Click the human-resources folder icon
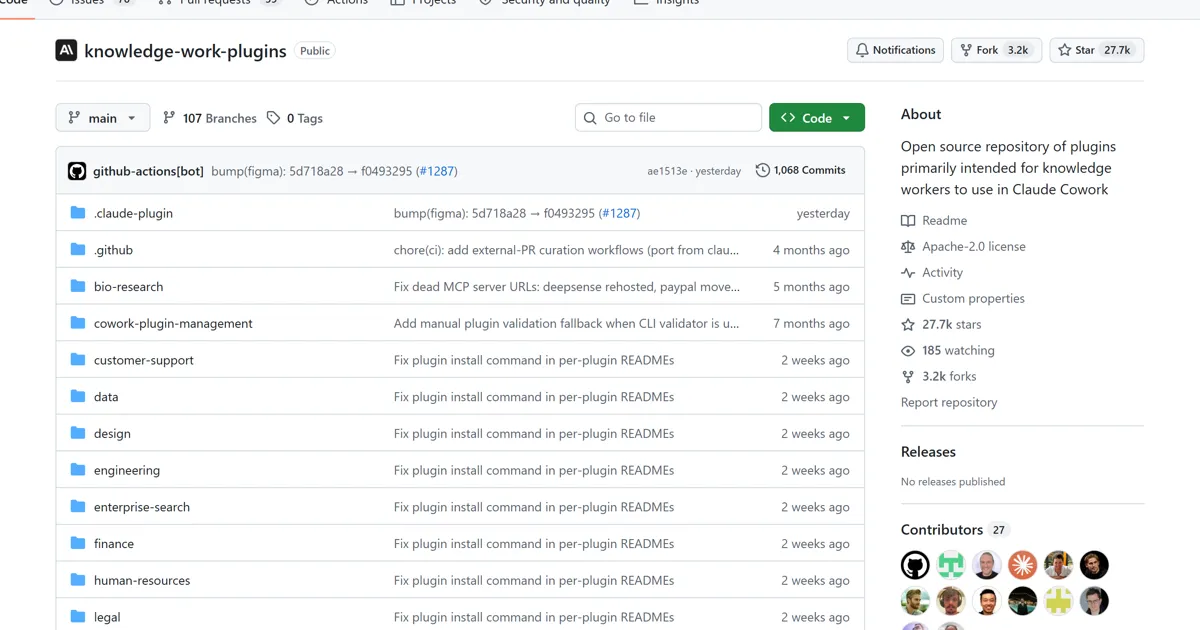Image resolution: width=1200 pixels, height=630 pixels. click(x=78, y=581)
